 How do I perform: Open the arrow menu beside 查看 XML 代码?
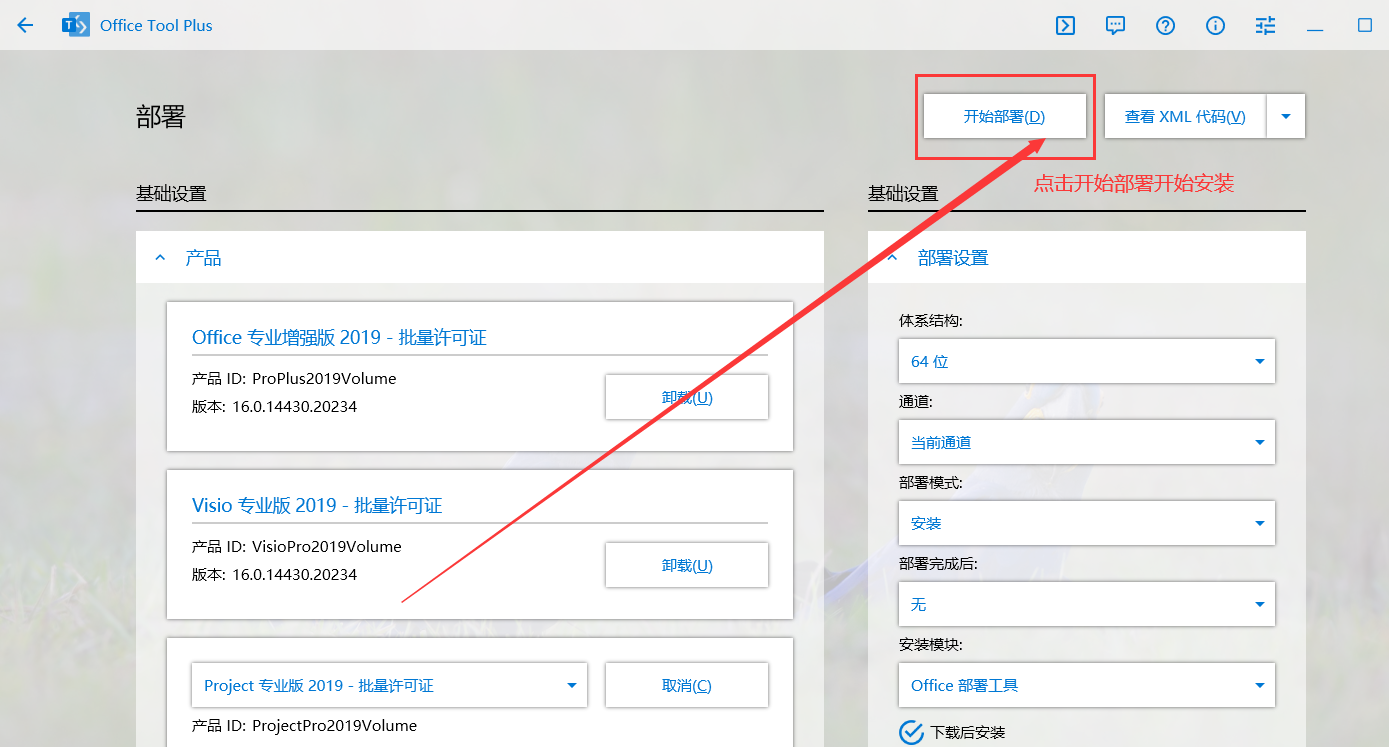tap(1286, 116)
